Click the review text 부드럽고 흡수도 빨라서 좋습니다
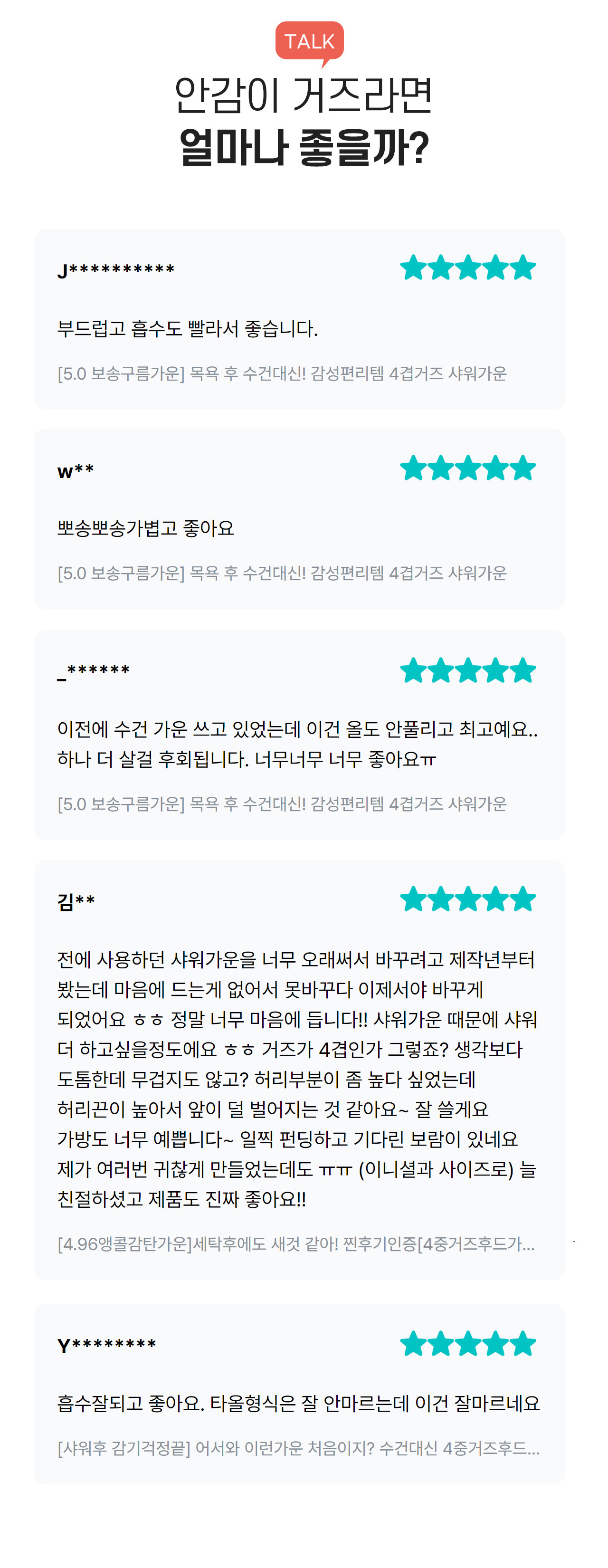608x1568 pixels. [x=188, y=329]
